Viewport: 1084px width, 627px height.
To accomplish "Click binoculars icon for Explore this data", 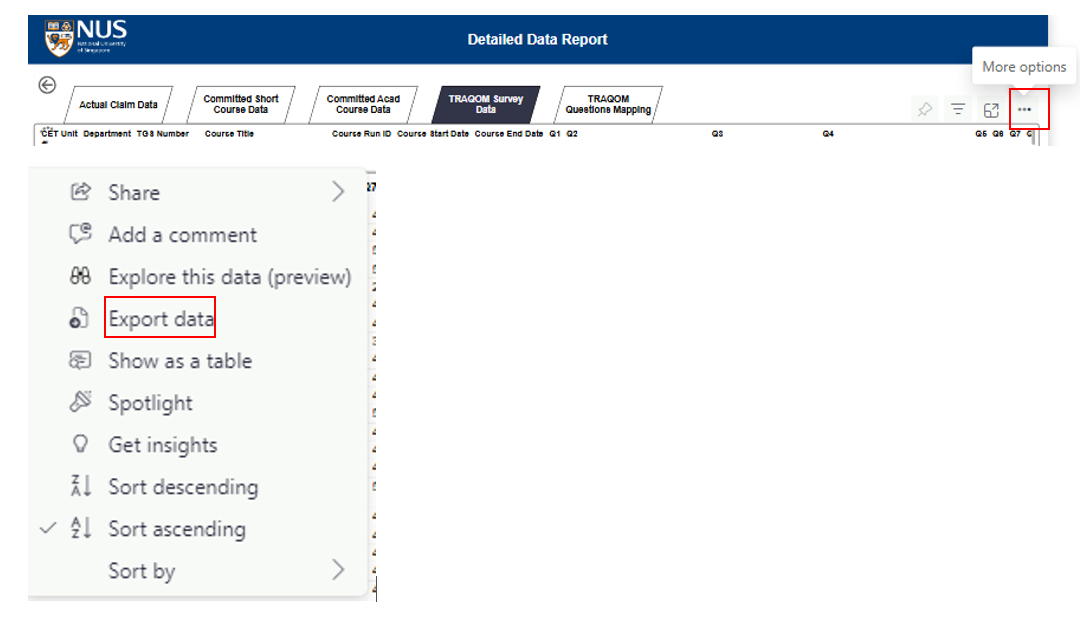I will [80, 277].
